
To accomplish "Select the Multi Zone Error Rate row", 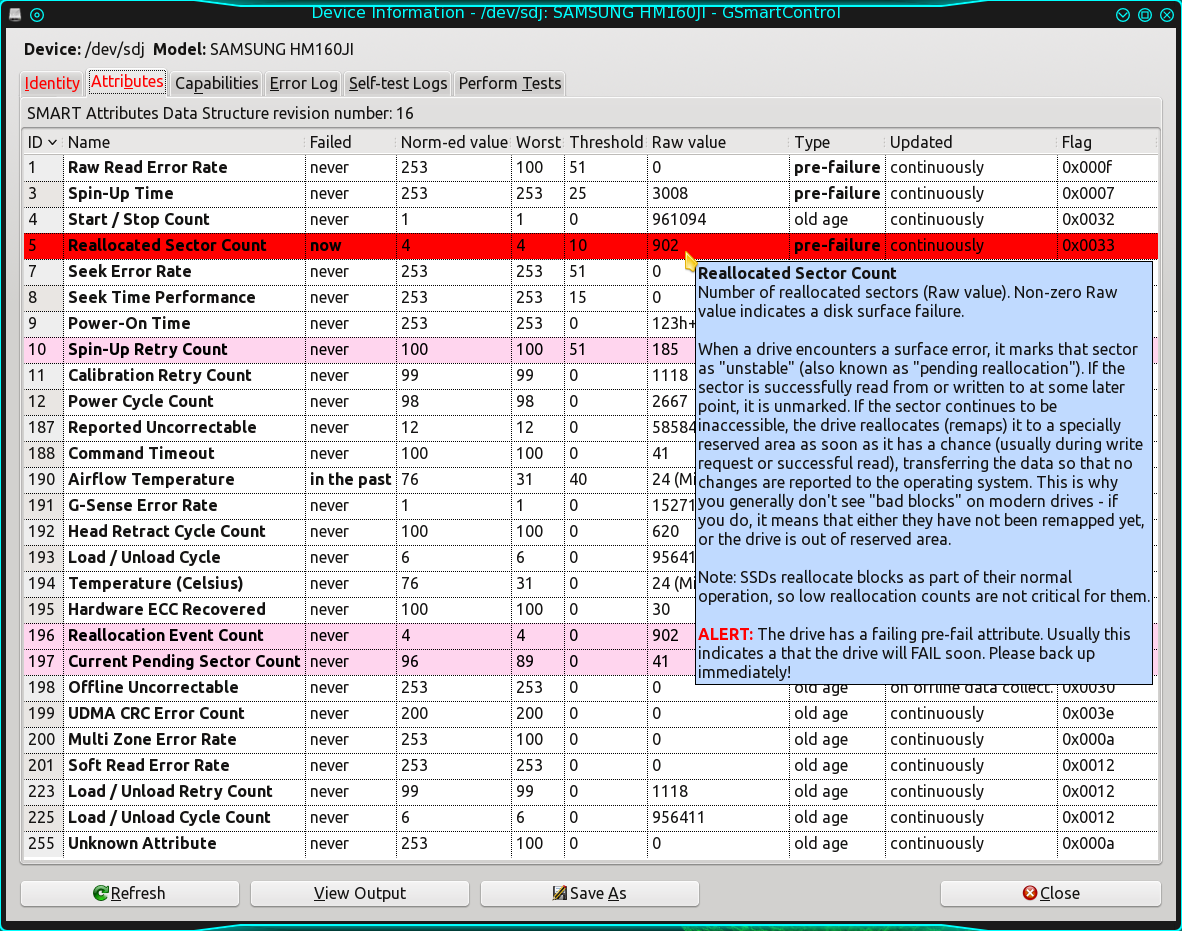I will tap(591, 740).
